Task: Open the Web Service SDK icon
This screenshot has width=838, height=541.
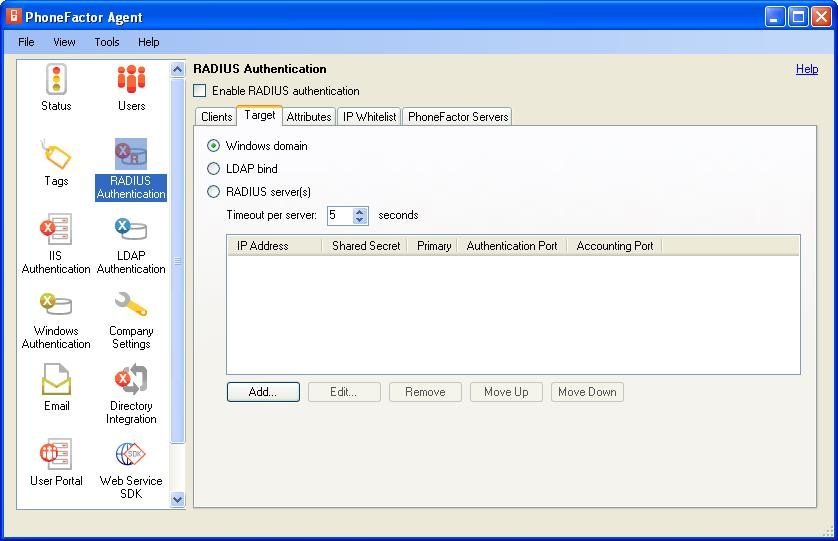Action: (131, 454)
